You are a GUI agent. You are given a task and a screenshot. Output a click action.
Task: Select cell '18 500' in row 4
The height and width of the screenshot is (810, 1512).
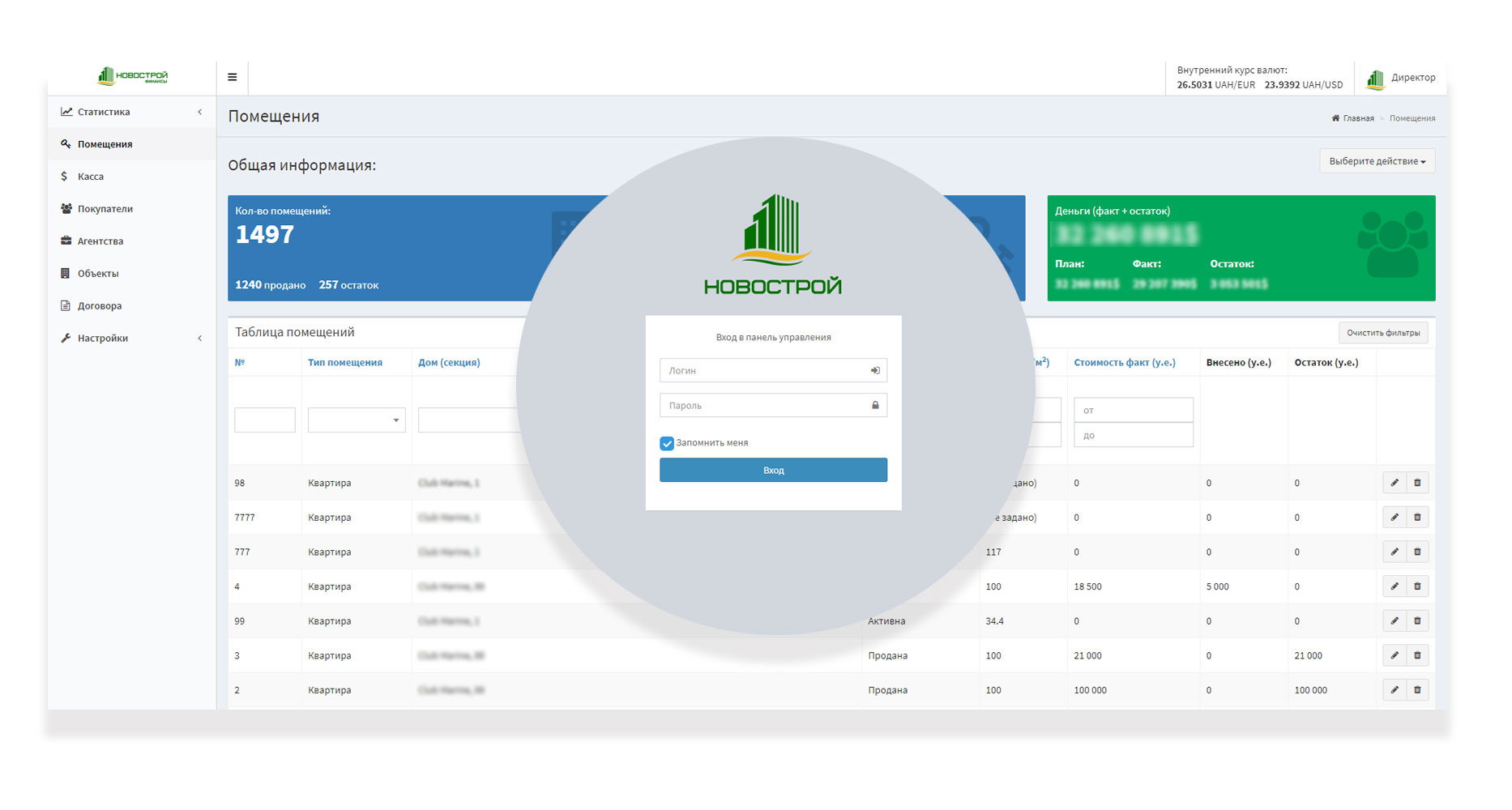[1087, 586]
